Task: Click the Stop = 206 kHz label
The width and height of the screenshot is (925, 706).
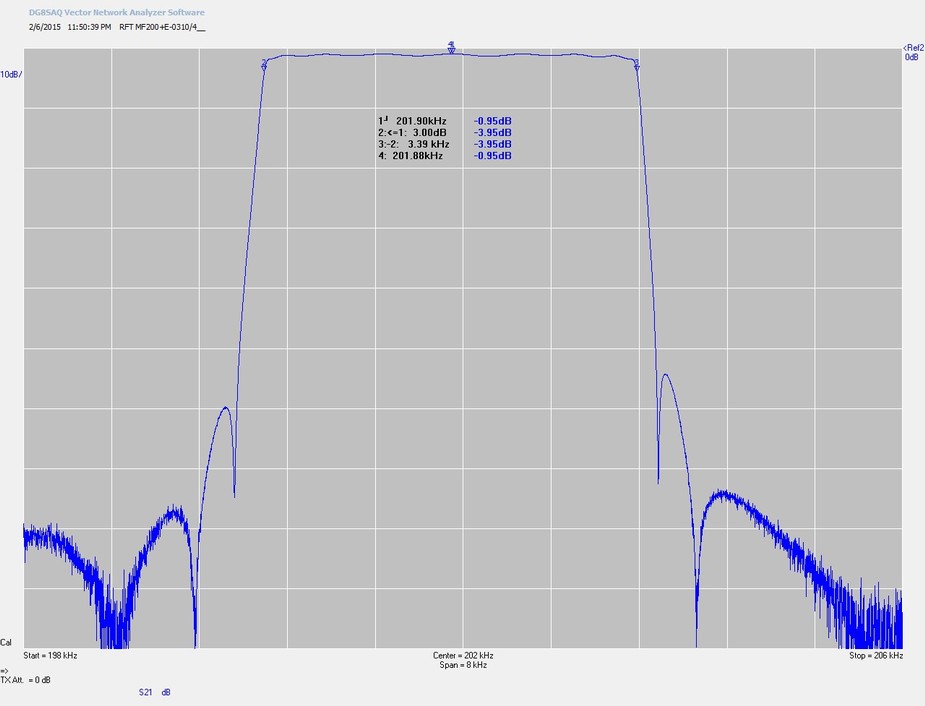Action: tap(875, 656)
